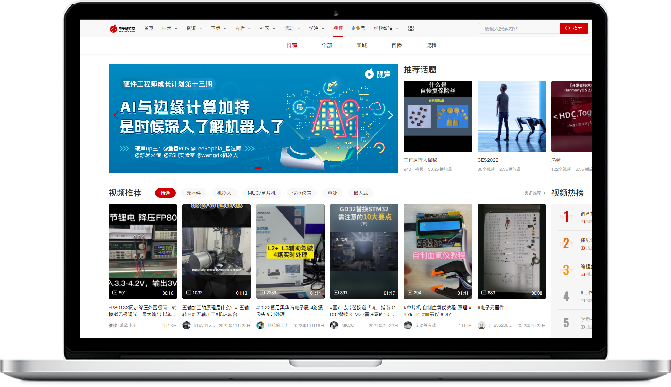This screenshot has width=671, height=387.
Task: Click the title under 节锂电 video thumbnail
Action: [x=143, y=311]
